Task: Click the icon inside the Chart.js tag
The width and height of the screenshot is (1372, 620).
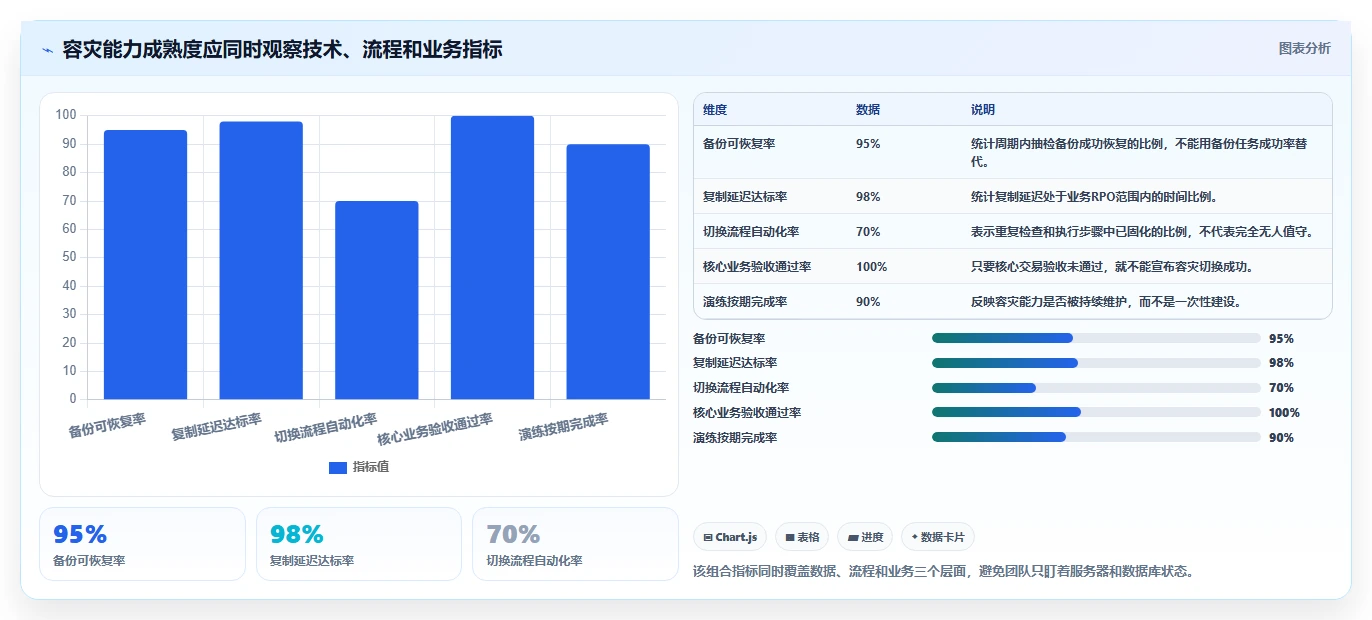Action: 708,537
